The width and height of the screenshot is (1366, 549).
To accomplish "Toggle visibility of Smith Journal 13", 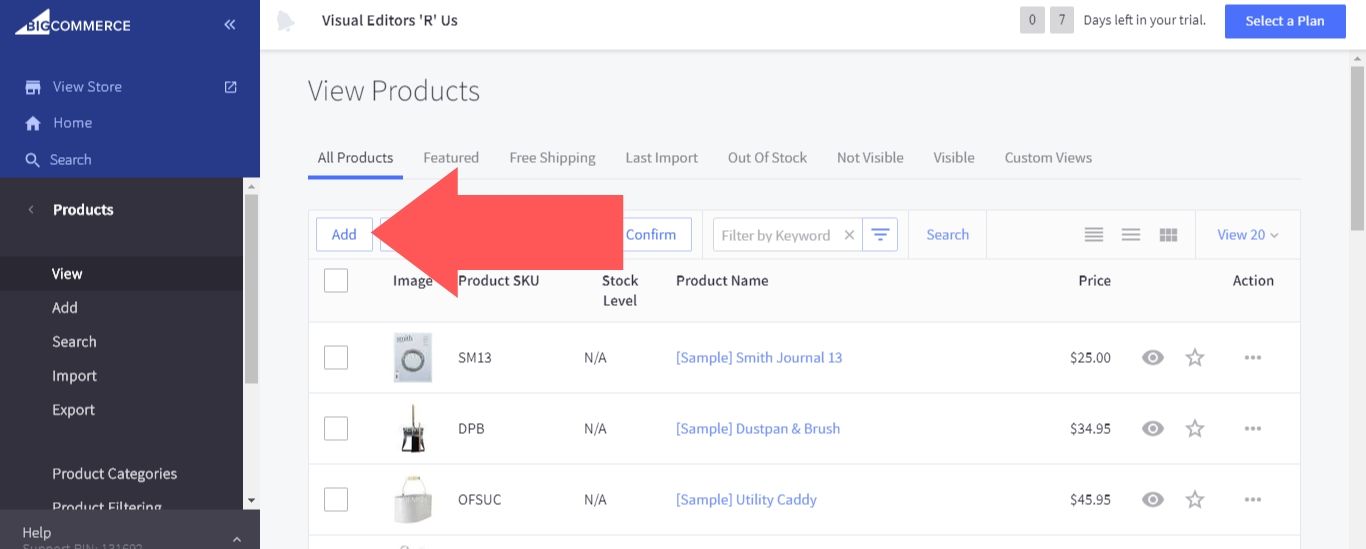I will pos(1153,357).
